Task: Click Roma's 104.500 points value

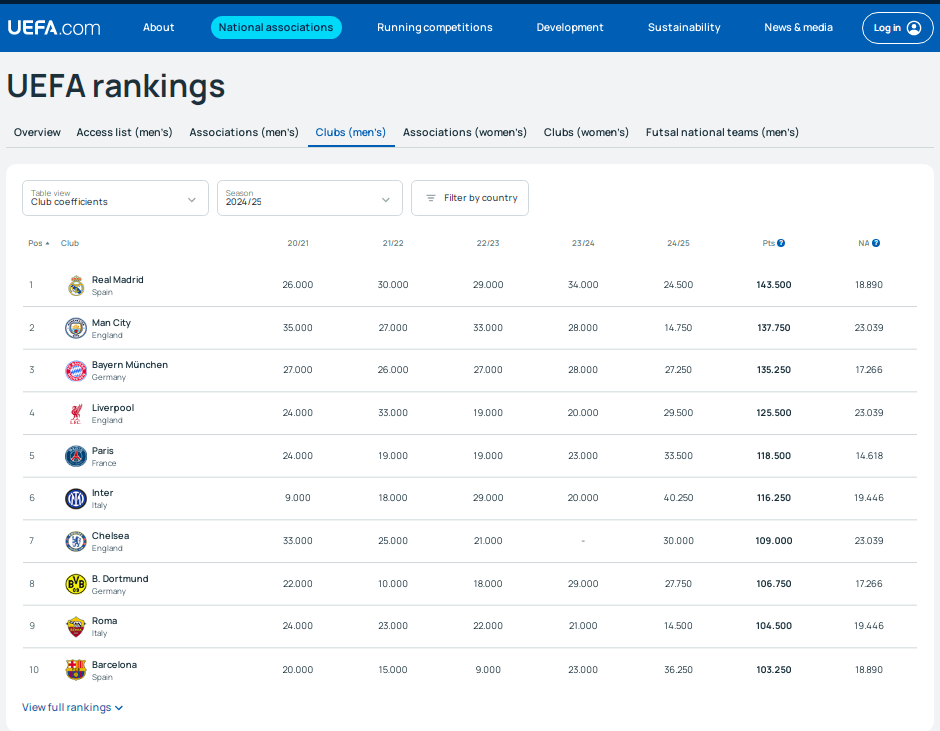Action: pyautogui.click(x=774, y=626)
